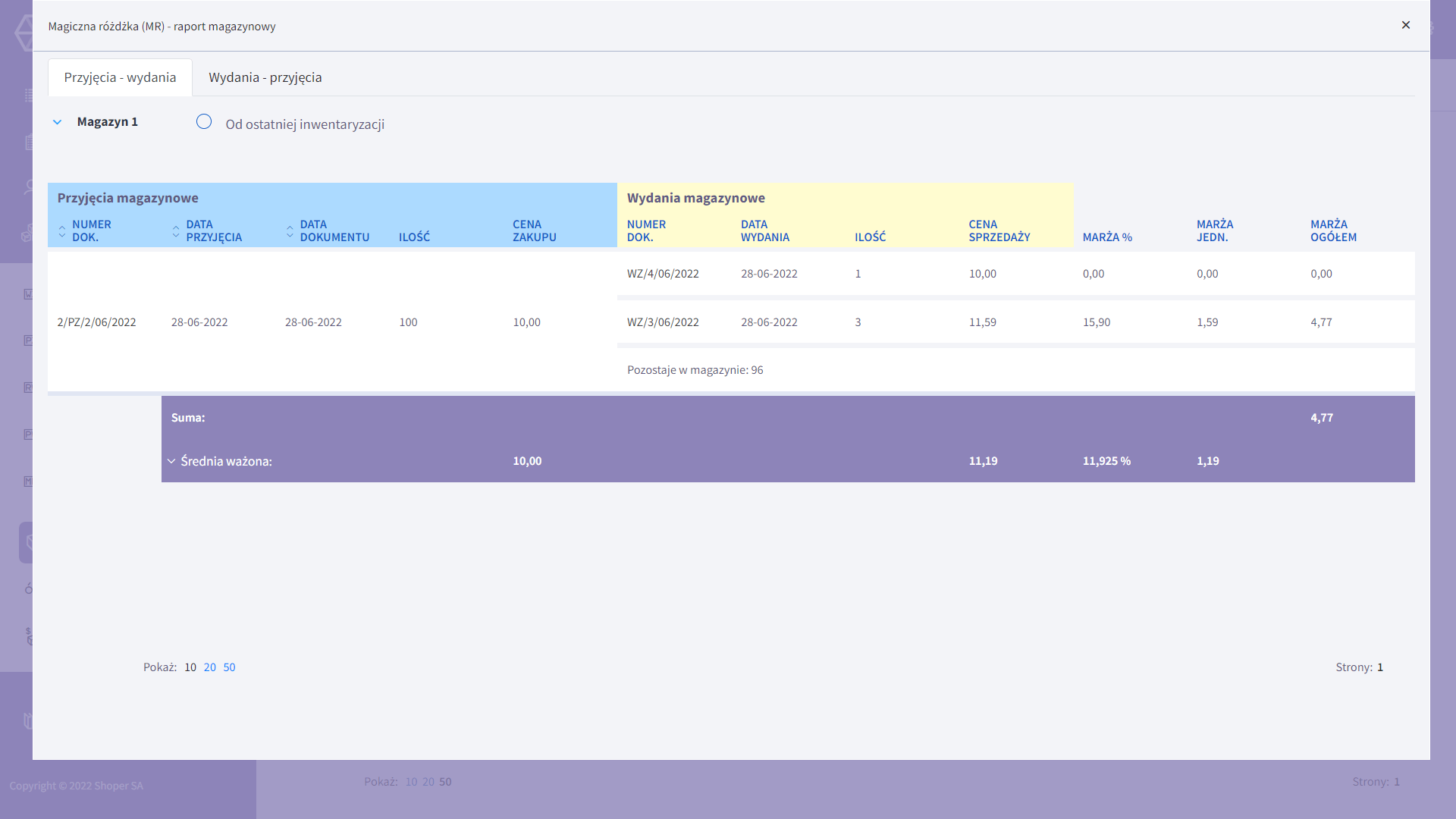Switch to Wydania - przyjęcia tab

click(x=265, y=77)
